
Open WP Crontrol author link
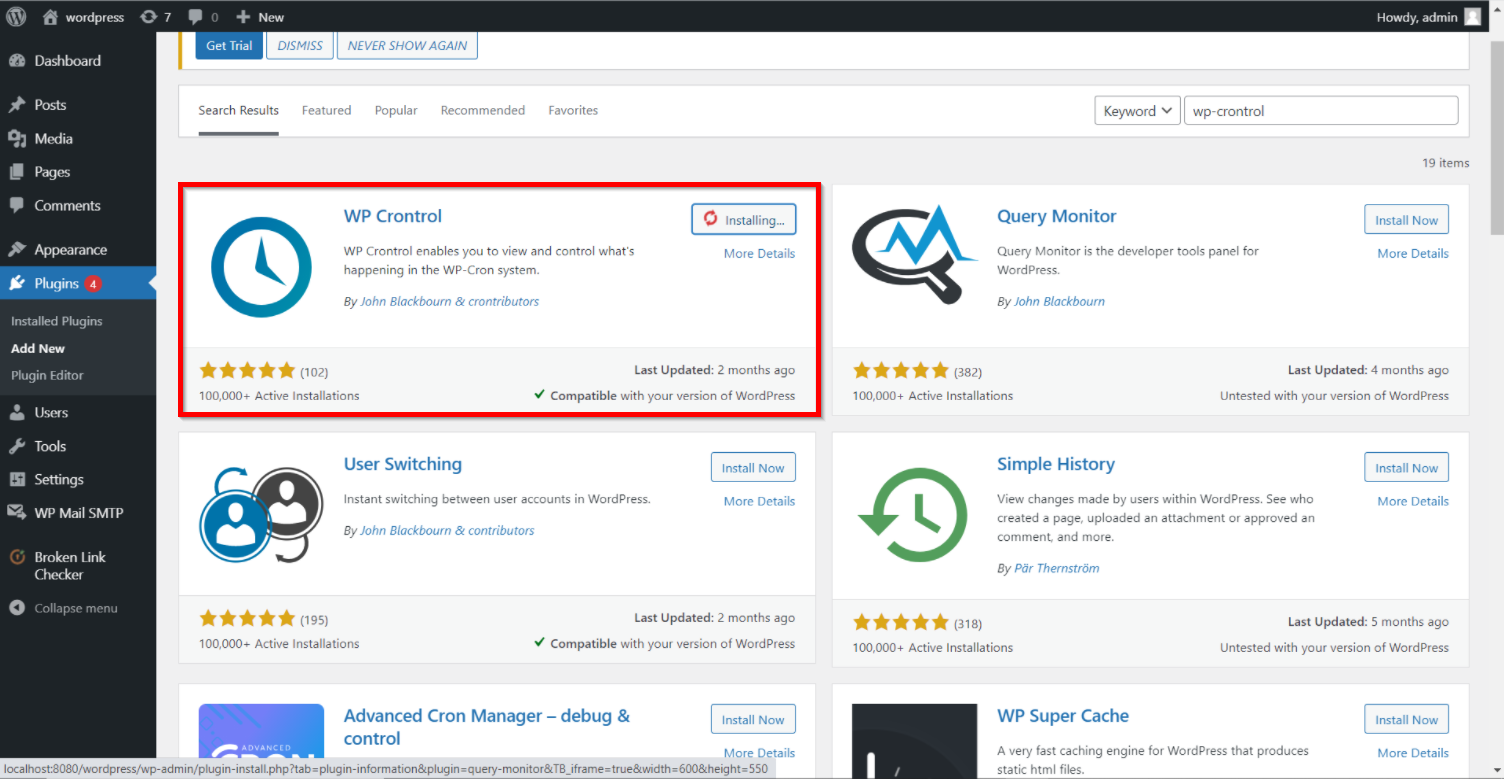pos(449,302)
